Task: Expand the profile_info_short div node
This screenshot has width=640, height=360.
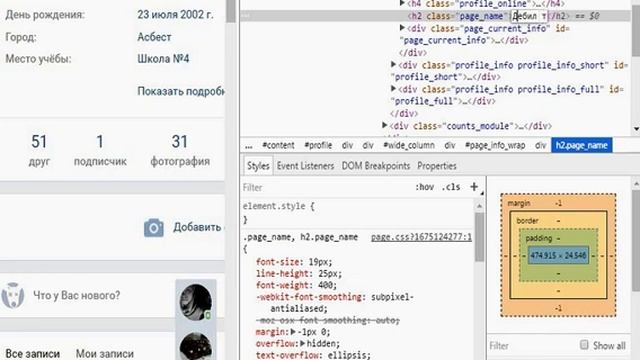Action: [x=393, y=64]
